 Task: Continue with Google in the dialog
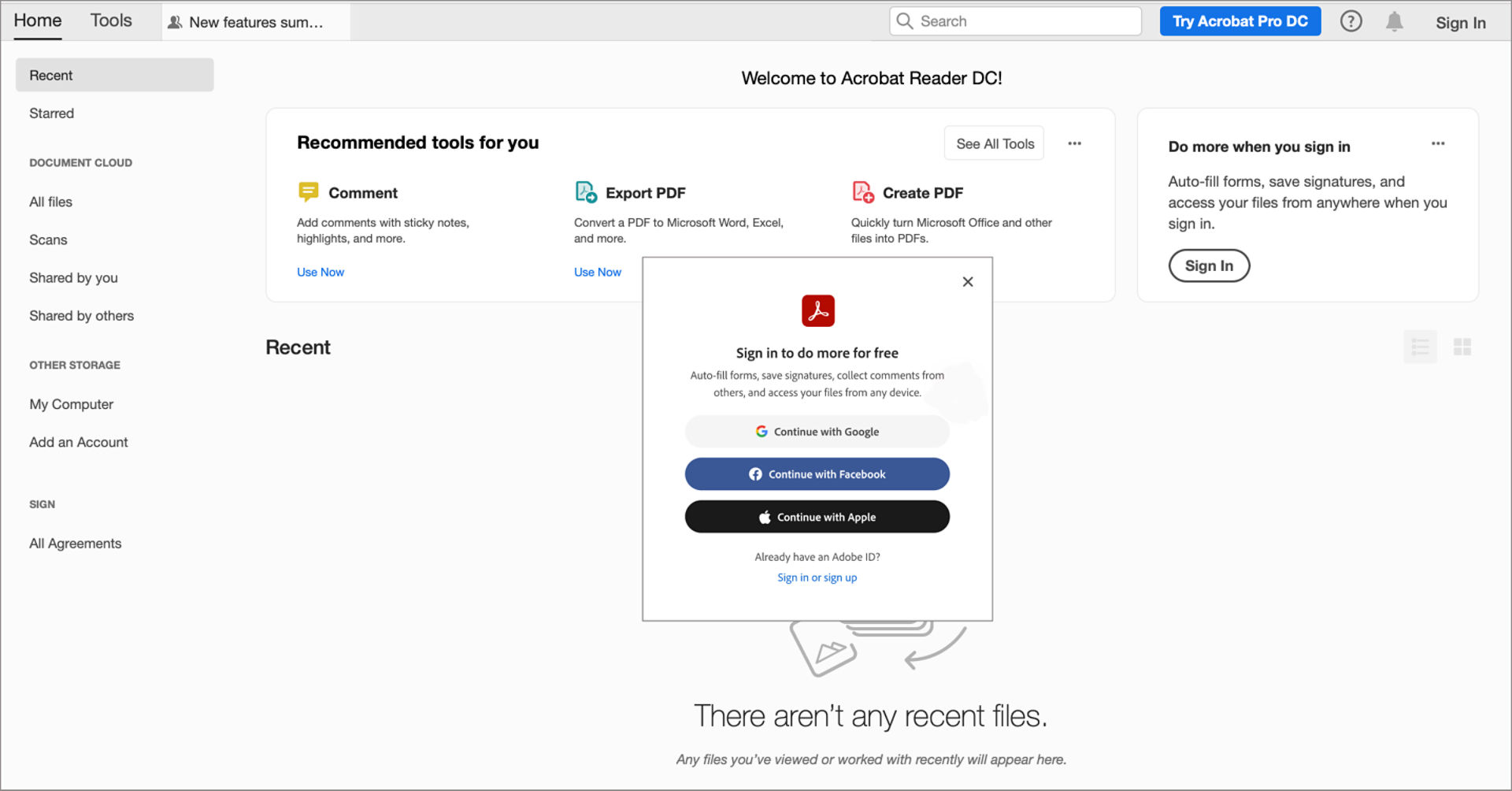pos(817,431)
